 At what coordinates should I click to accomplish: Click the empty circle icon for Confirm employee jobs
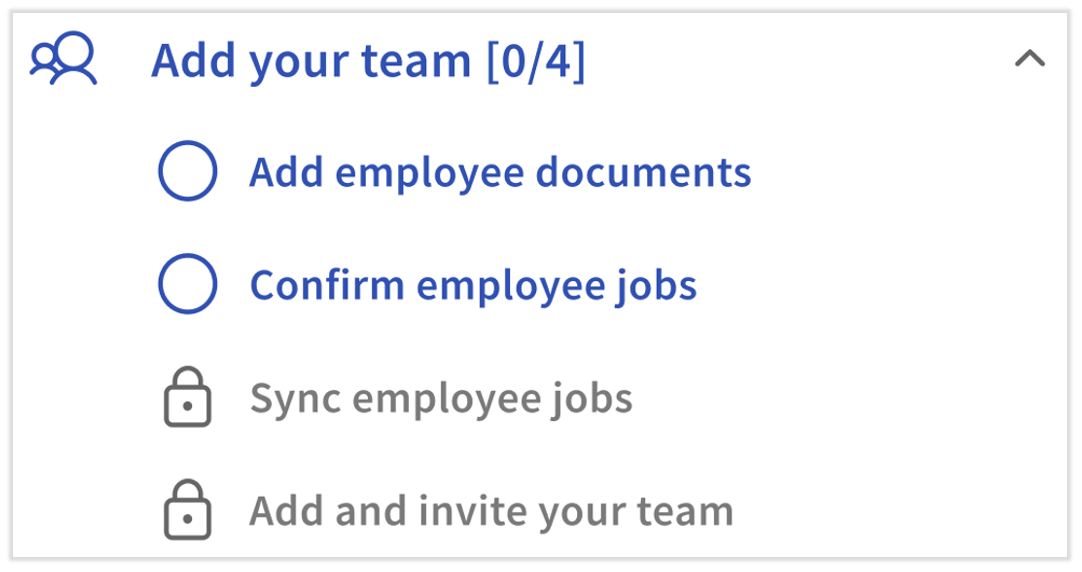click(187, 285)
